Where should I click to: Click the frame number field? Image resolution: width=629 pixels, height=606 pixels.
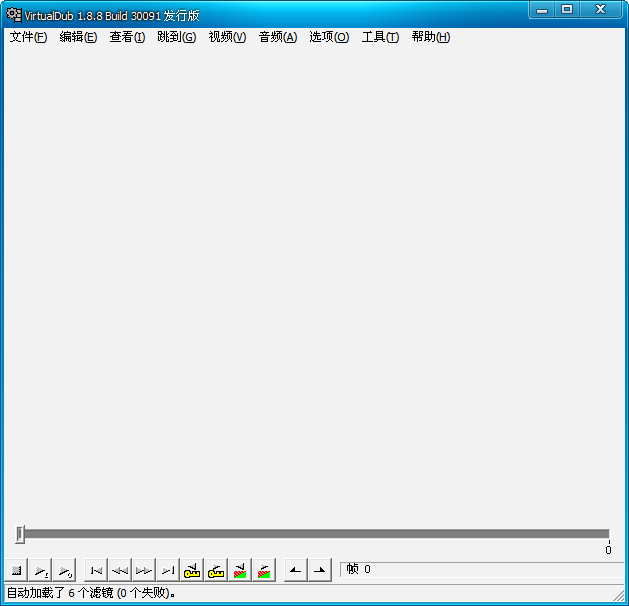480,570
